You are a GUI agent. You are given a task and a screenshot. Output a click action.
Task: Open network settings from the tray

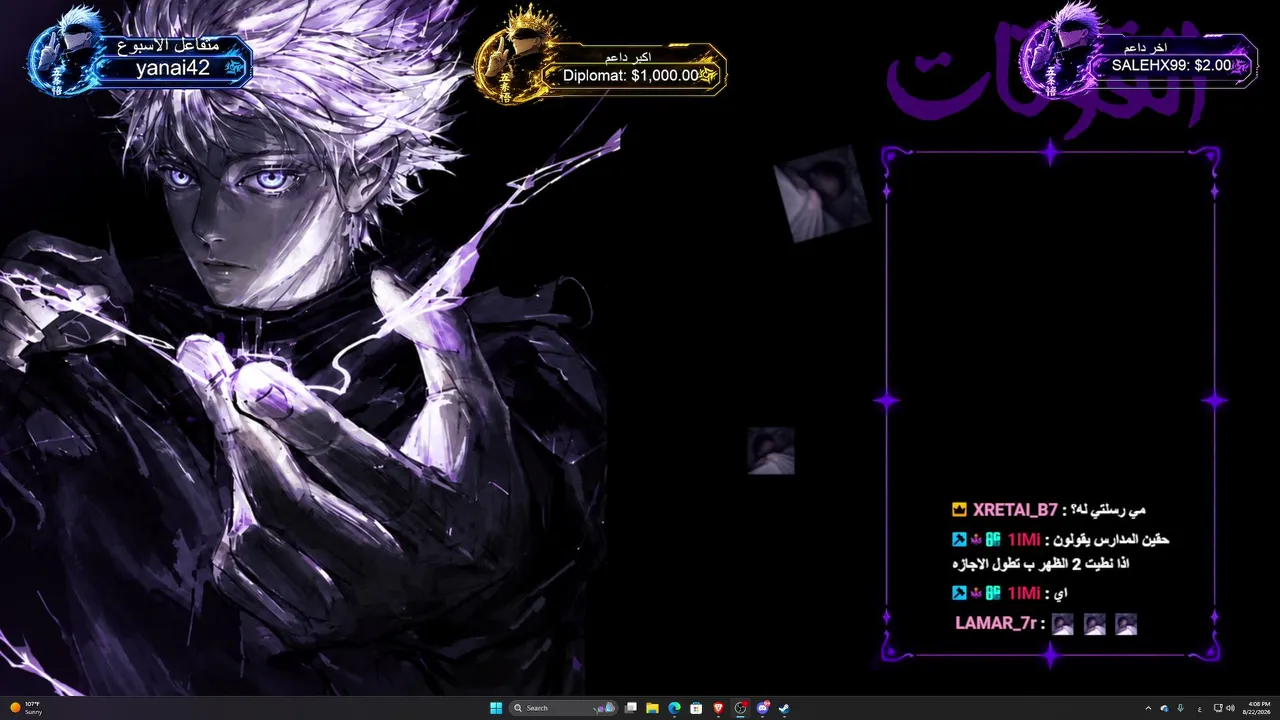coord(1217,708)
